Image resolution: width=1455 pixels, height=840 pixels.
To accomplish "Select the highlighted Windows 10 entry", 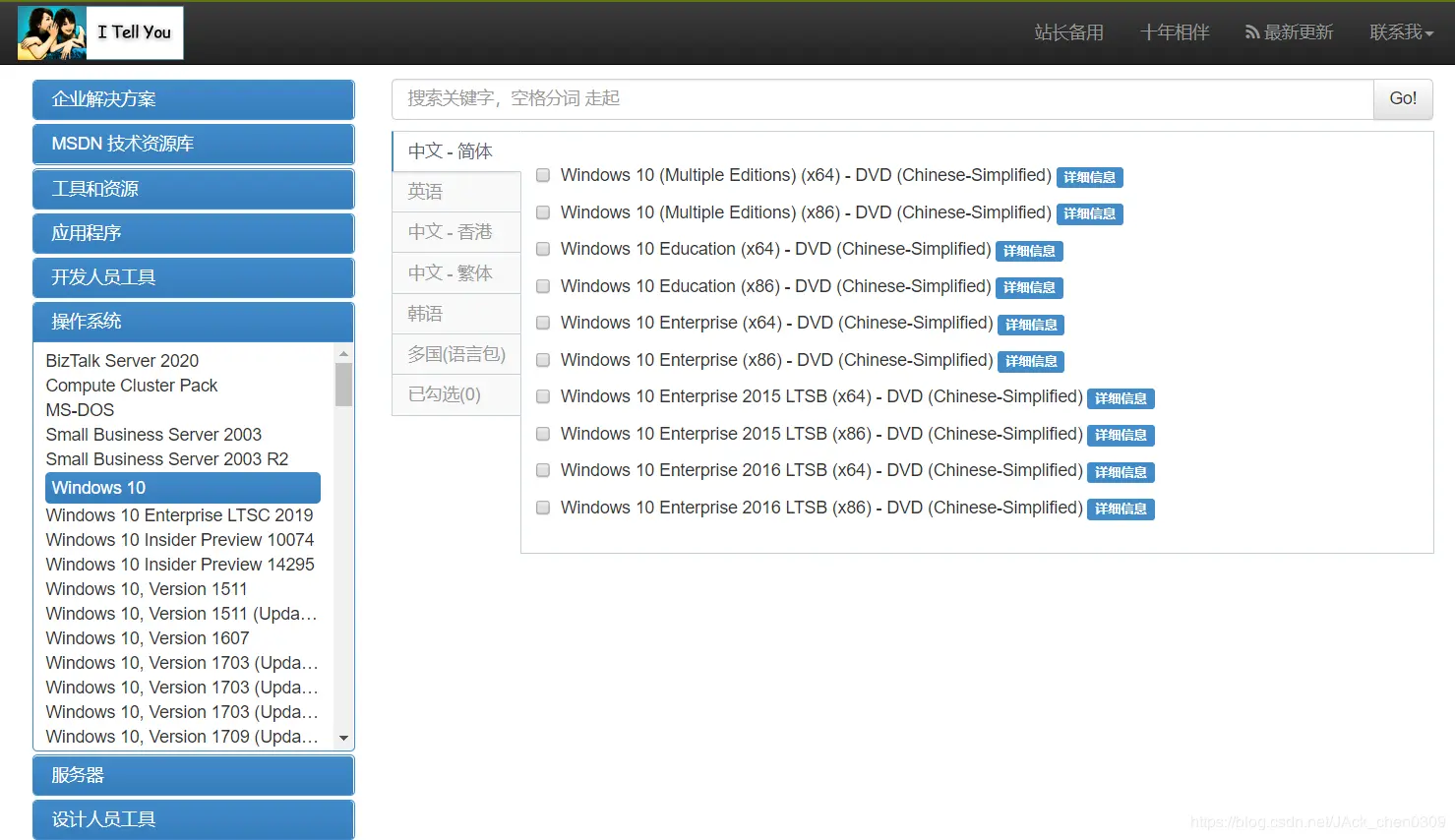I will [183, 488].
